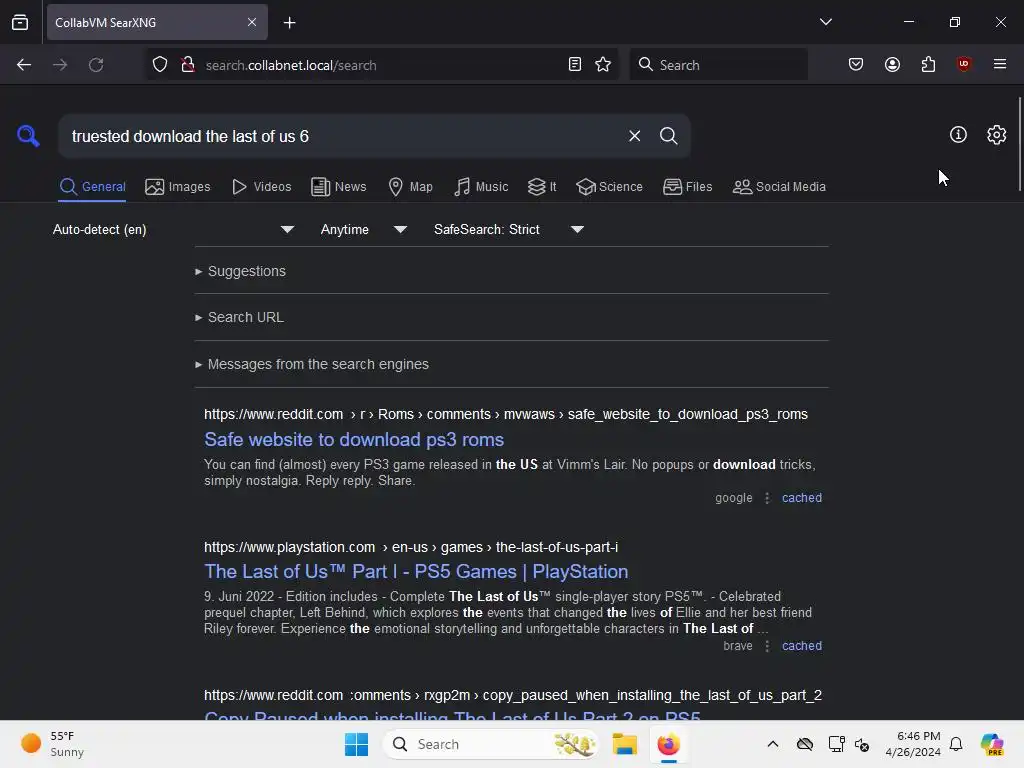
Task: Show hidden system tray icons chevron
Action: pyautogui.click(x=773, y=744)
